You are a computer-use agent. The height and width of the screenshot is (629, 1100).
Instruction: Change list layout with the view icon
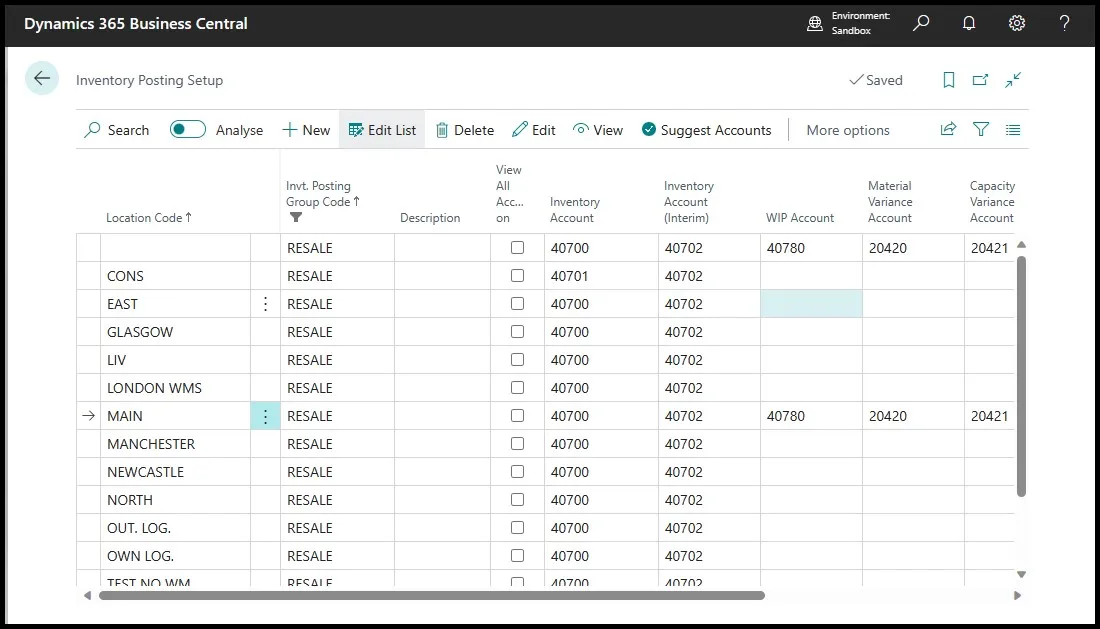pos(1013,130)
